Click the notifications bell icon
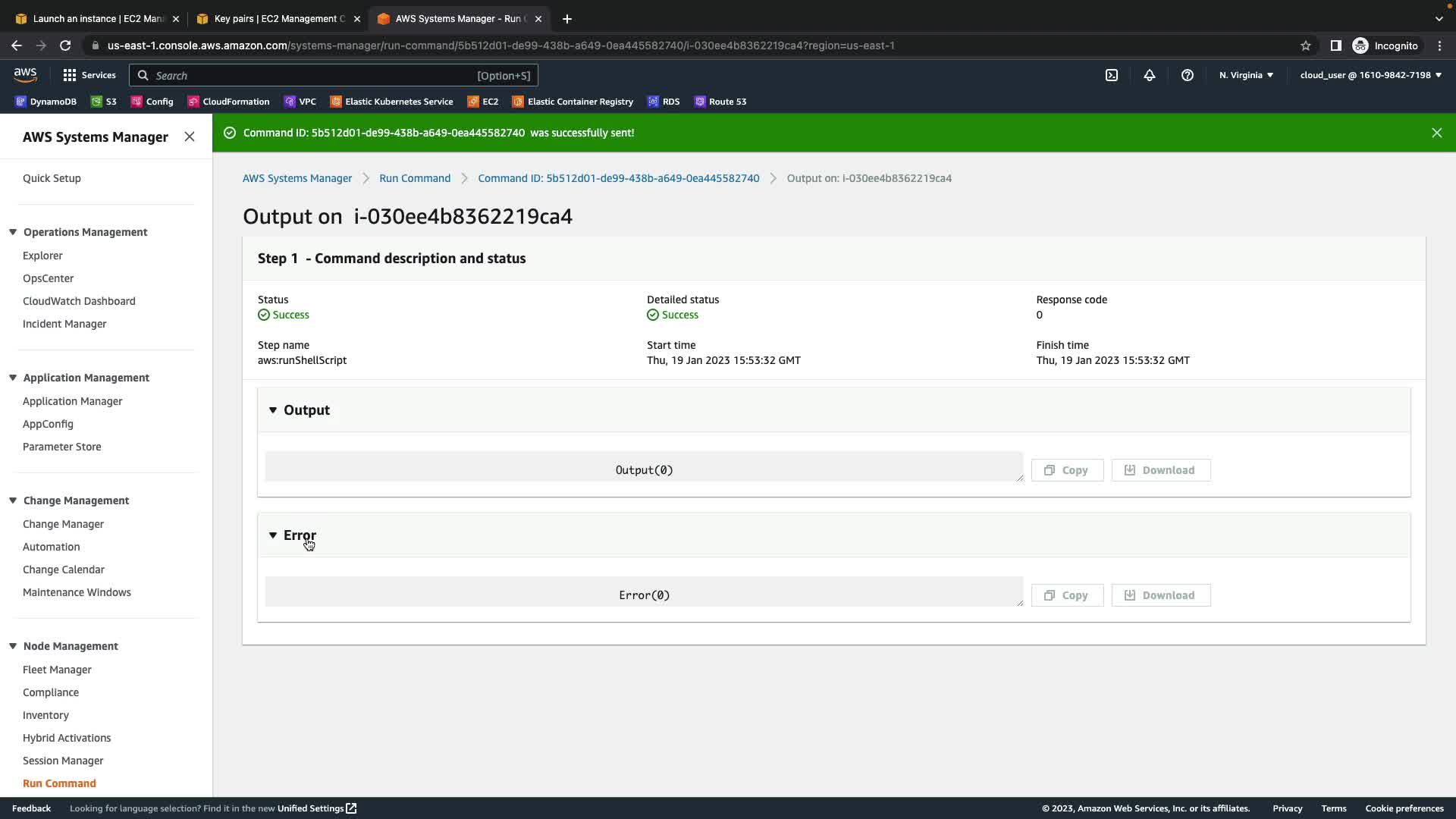 point(1149,75)
